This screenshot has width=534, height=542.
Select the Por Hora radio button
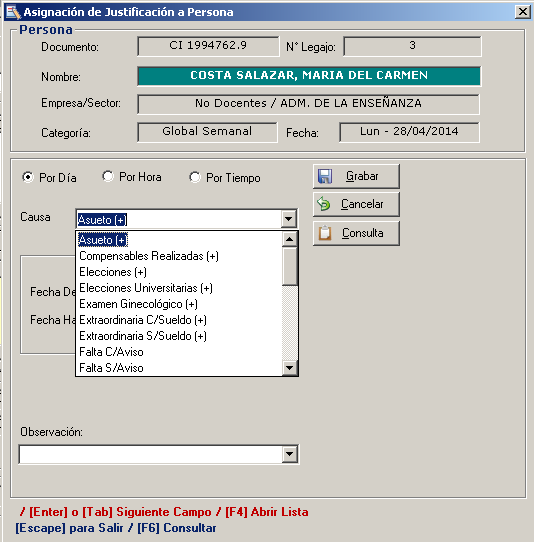pos(108,176)
